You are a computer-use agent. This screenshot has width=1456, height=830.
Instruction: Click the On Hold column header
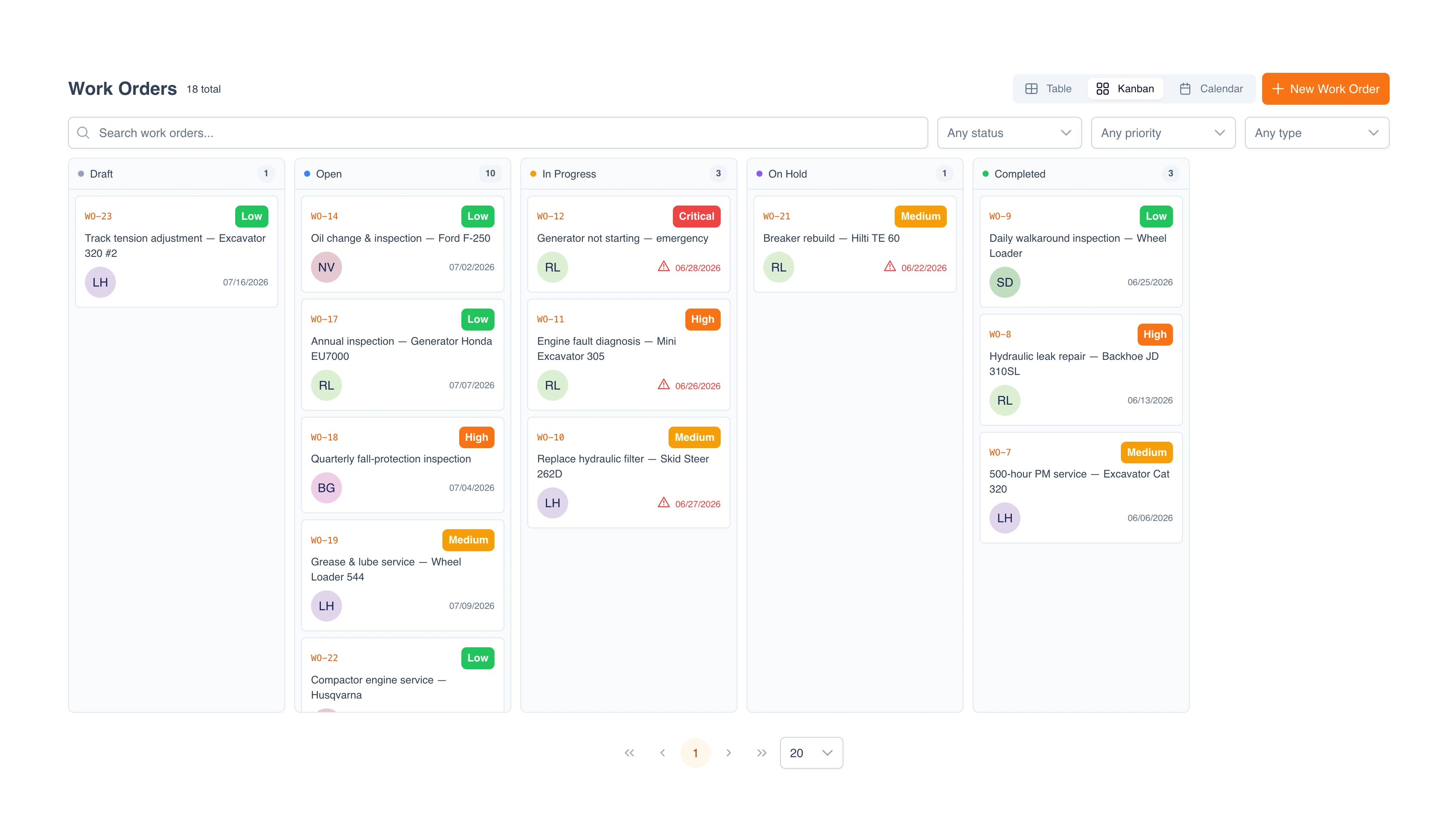pos(855,174)
